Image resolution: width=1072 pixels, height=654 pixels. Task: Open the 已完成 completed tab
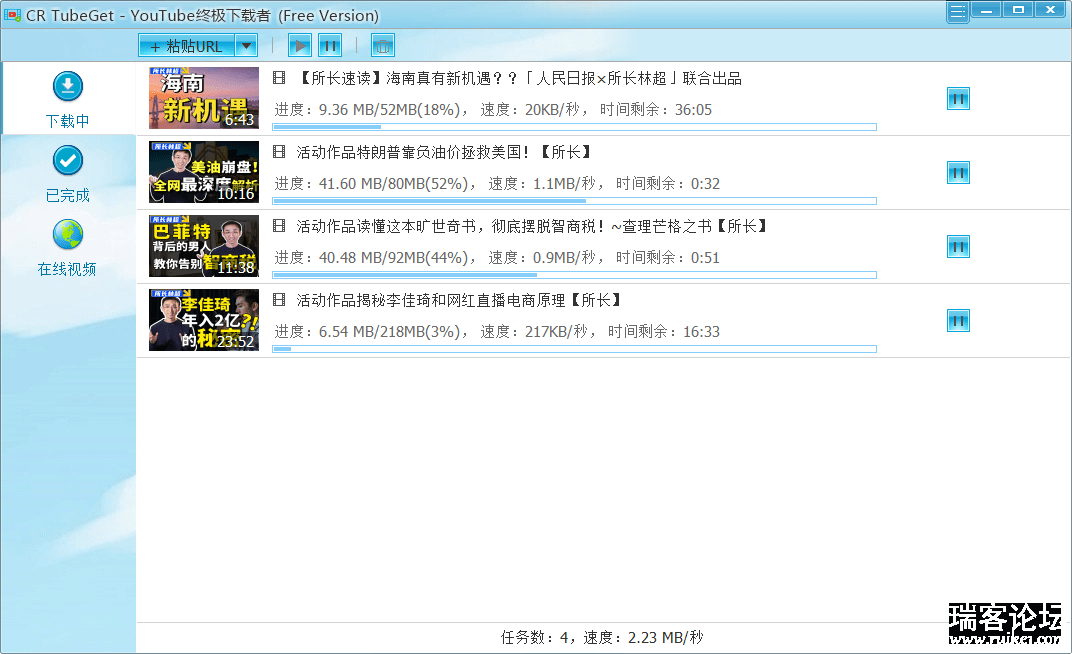tap(68, 174)
